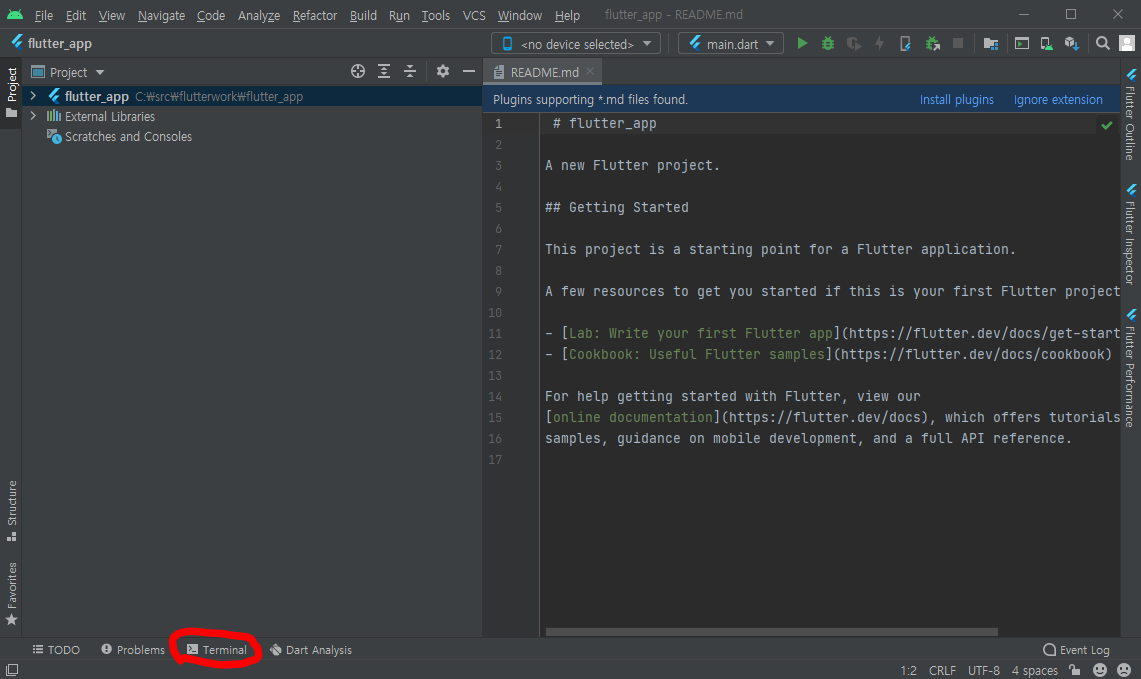
Task: Click the tool window quick access icon
Action: click(12, 670)
